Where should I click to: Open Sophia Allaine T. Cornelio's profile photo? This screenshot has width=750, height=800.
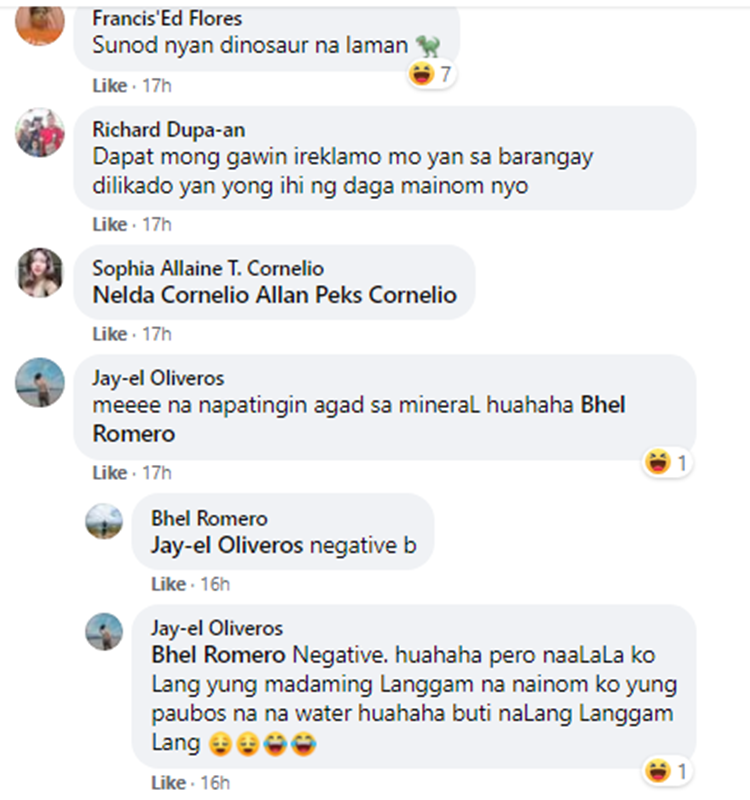(40, 272)
